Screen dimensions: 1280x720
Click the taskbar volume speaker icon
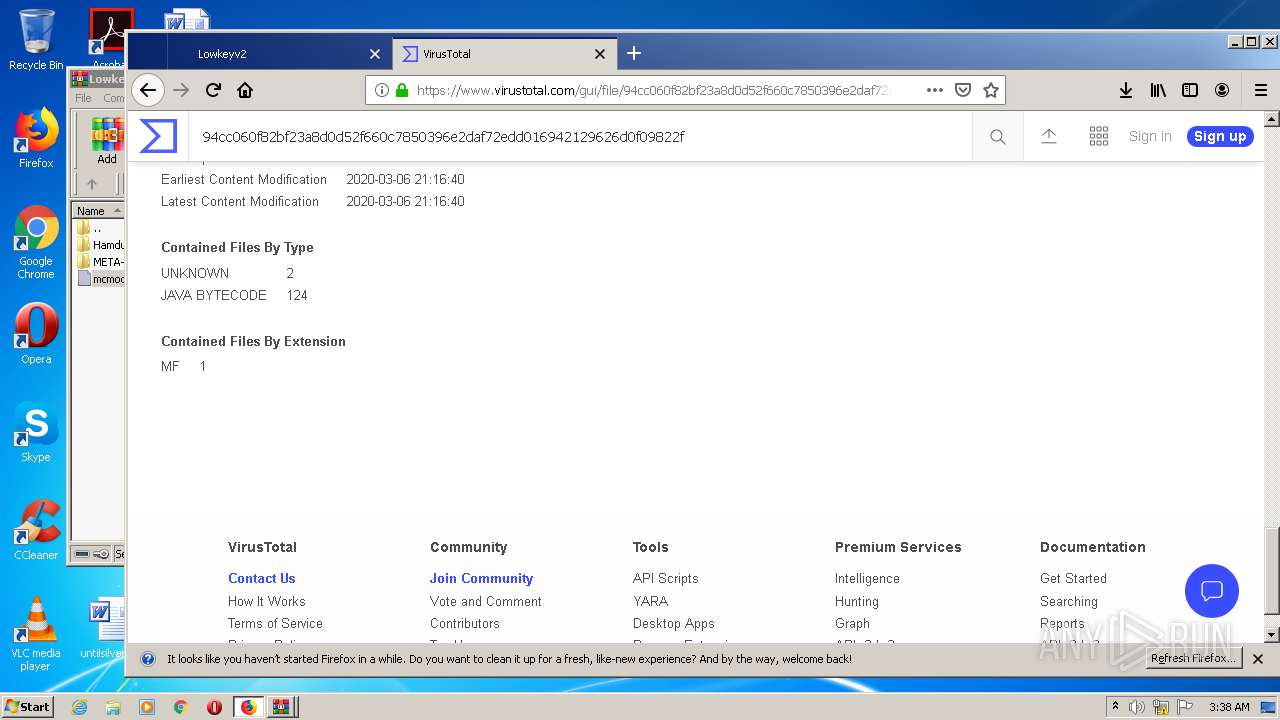(1137, 707)
